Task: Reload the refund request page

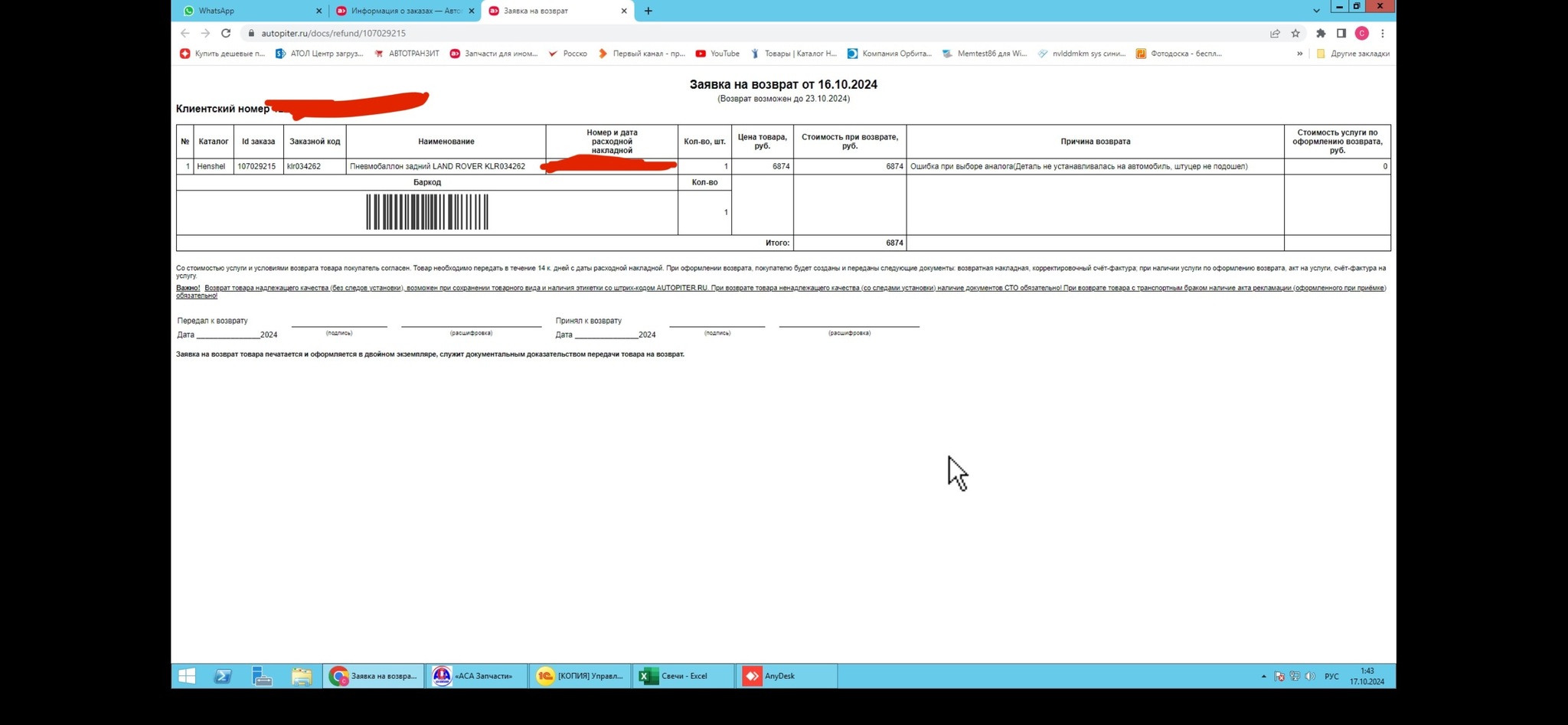Action: click(226, 33)
